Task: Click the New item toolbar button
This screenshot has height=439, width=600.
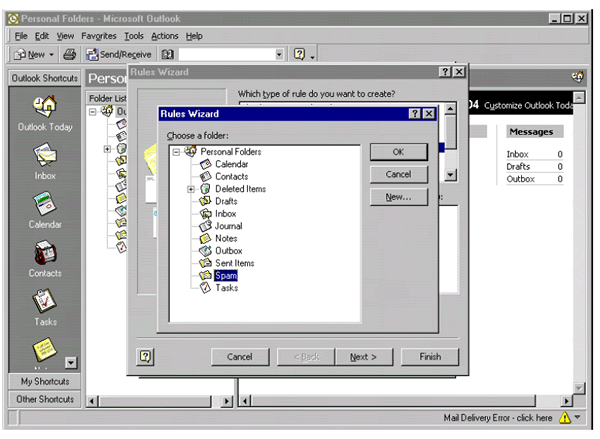Action: pos(29,54)
